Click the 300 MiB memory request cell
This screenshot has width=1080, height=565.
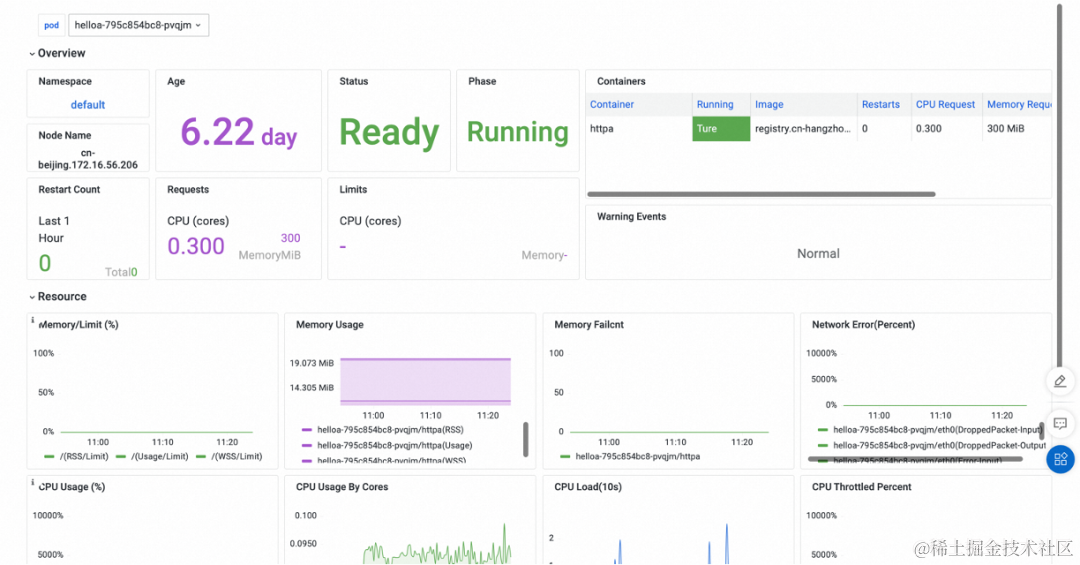1006,129
